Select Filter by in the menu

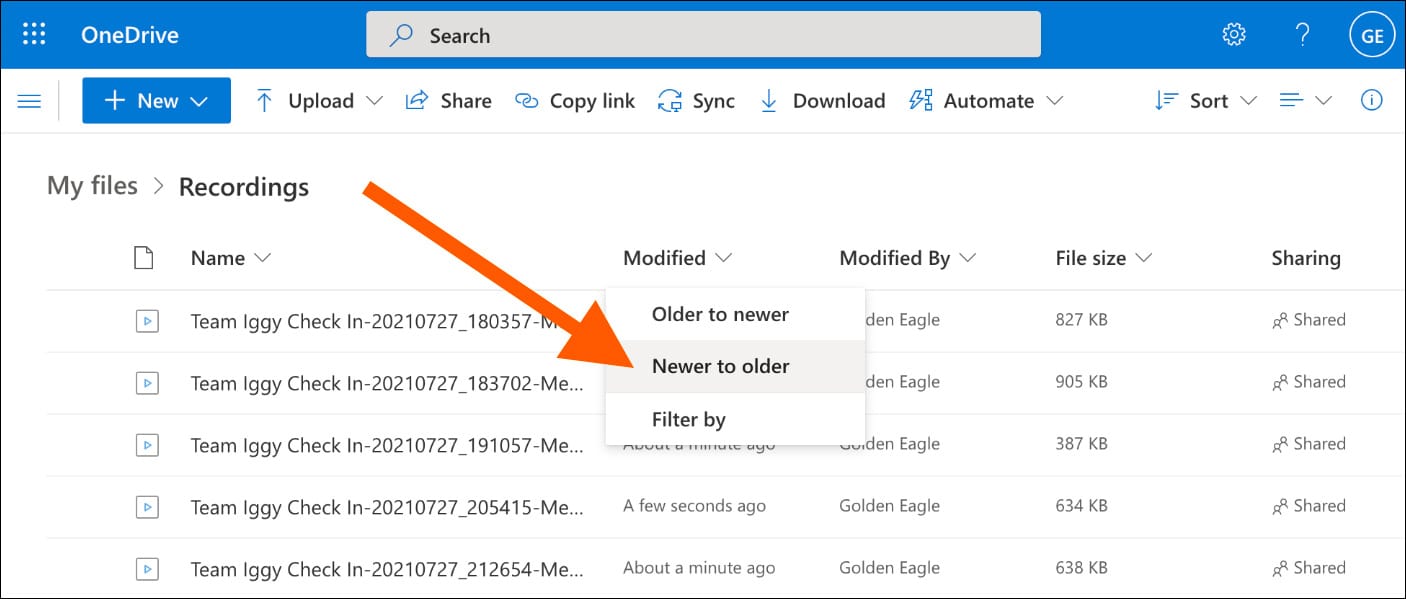[x=688, y=419]
